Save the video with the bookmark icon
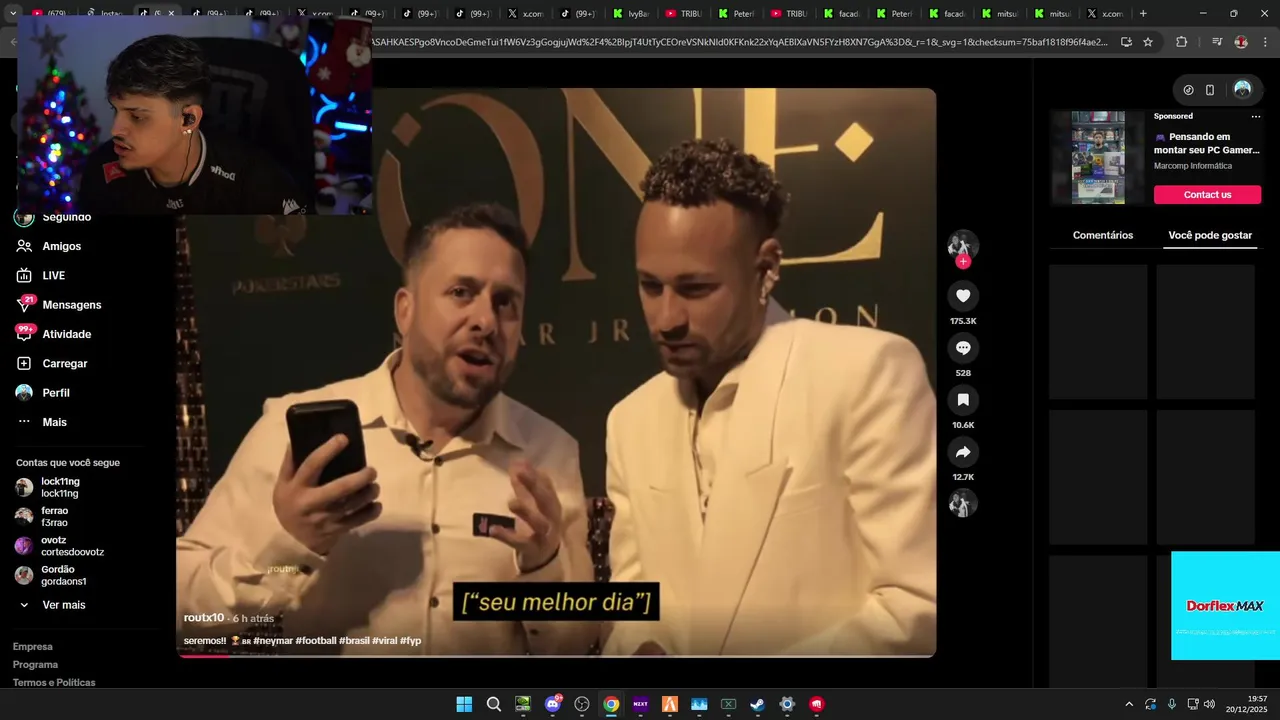 (x=963, y=400)
